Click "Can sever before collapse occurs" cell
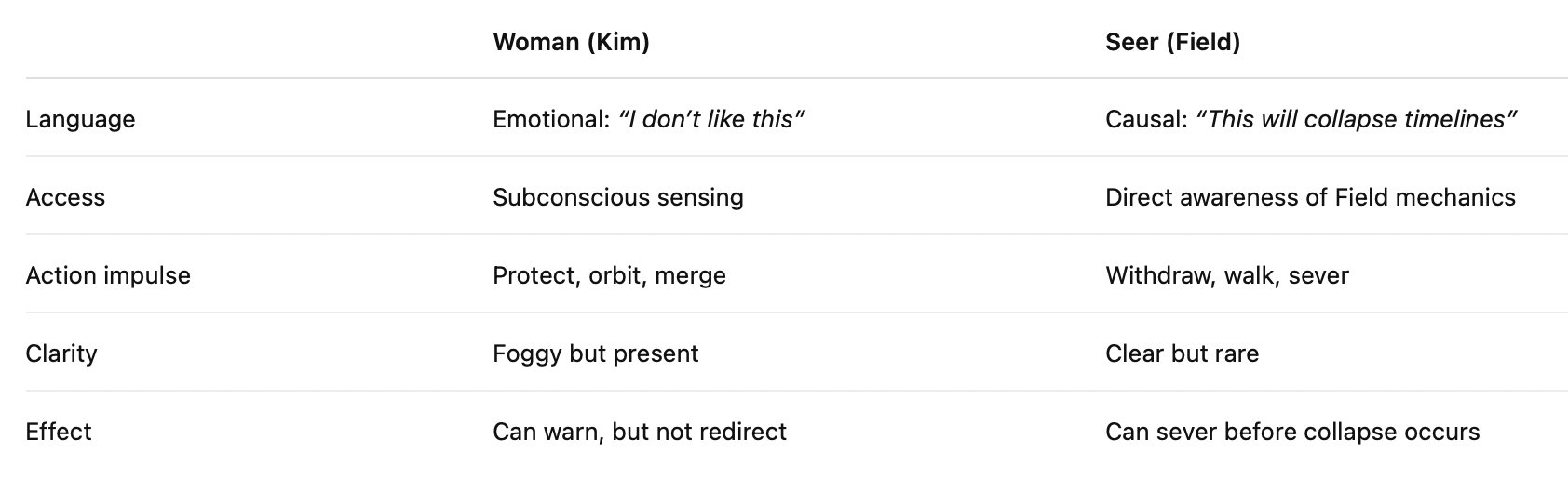Viewport: 1568px width, 480px height. coord(1291,432)
